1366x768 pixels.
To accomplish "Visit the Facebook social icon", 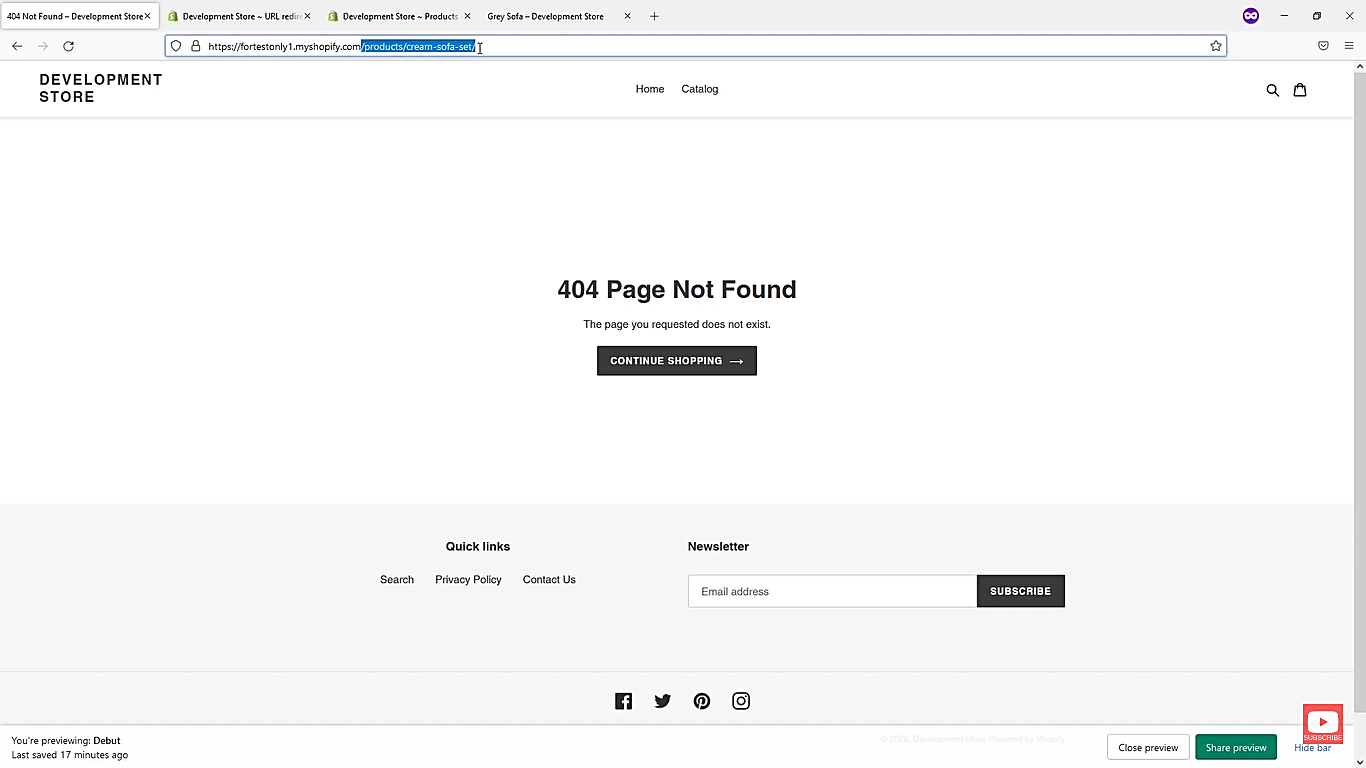I will coord(624,701).
